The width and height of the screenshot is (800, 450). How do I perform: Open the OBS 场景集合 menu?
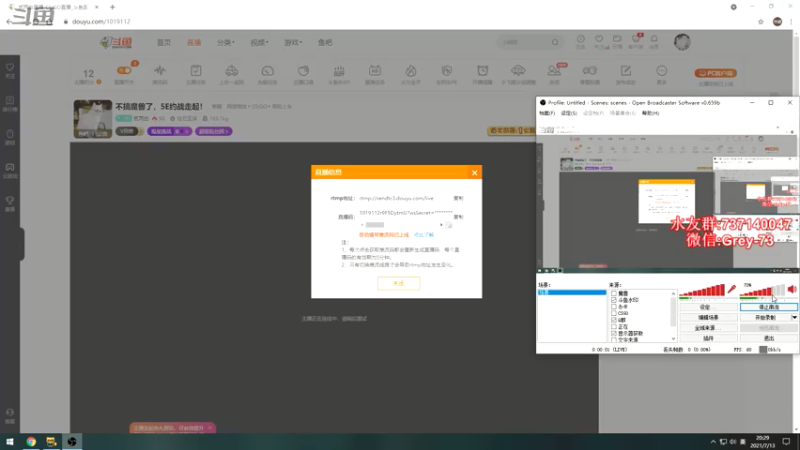click(x=622, y=113)
